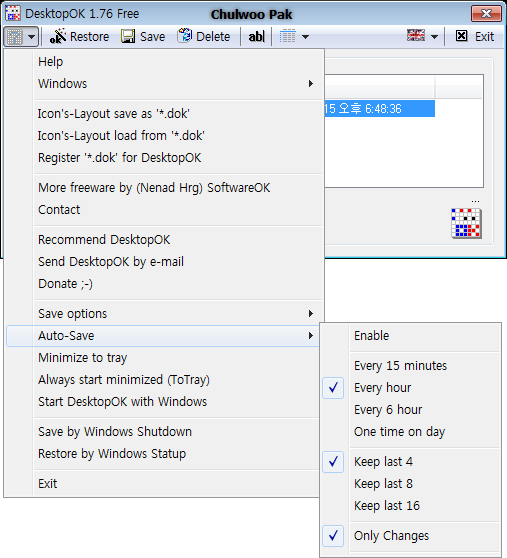Select the checked Every hour interval
Image resolution: width=507 pixels, height=558 pixels.
click(x=412, y=388)
